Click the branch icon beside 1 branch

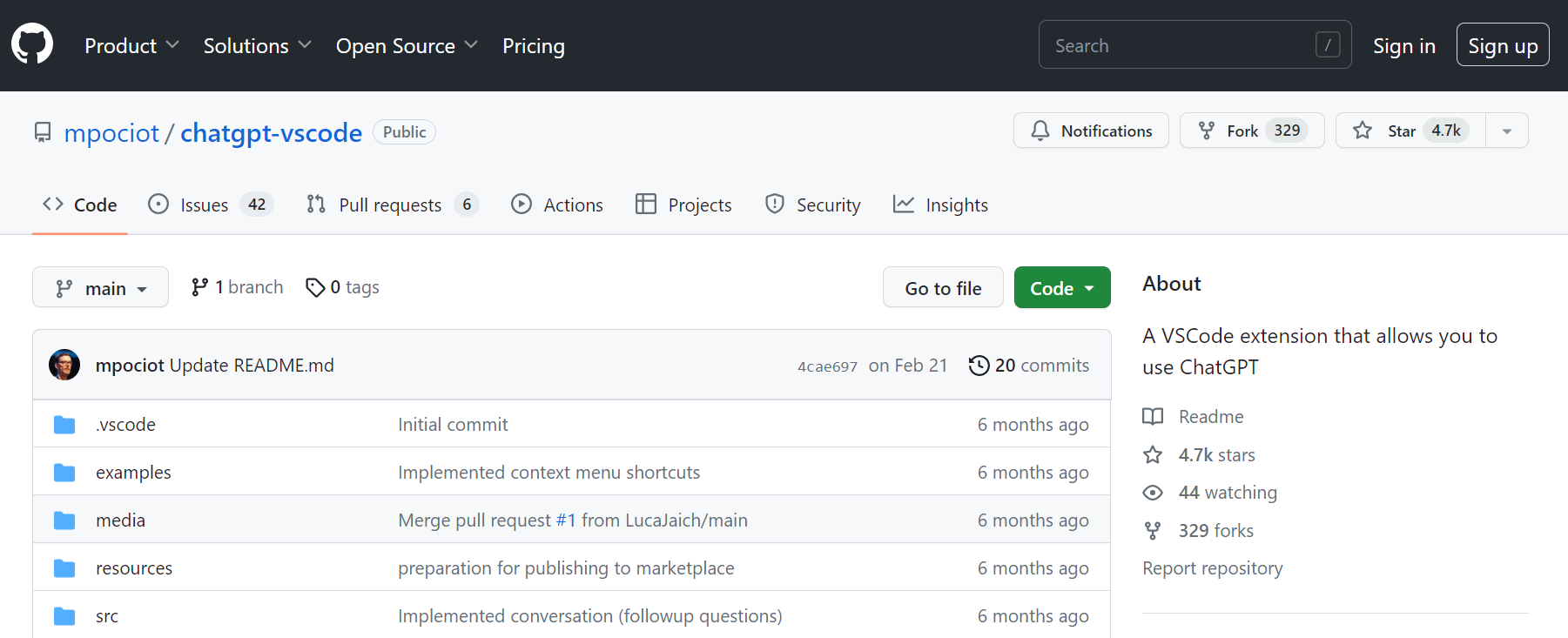tap(200, 287)
